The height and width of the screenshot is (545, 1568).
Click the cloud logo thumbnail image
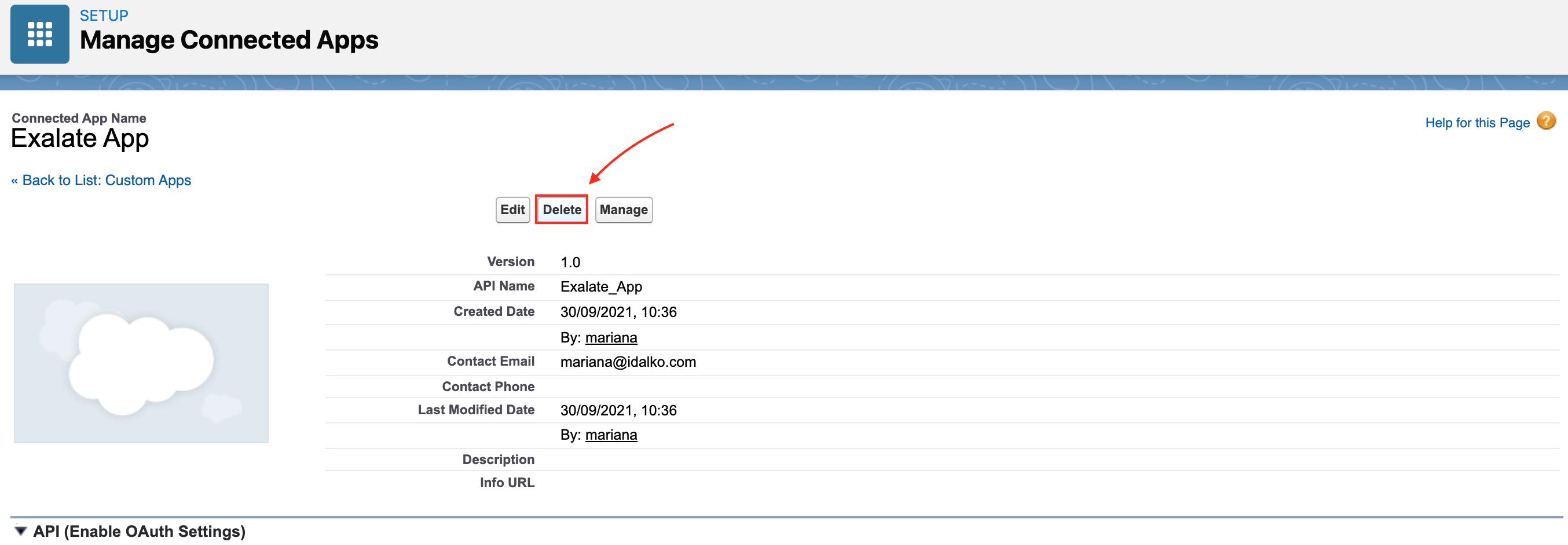[x=141, y=363]
